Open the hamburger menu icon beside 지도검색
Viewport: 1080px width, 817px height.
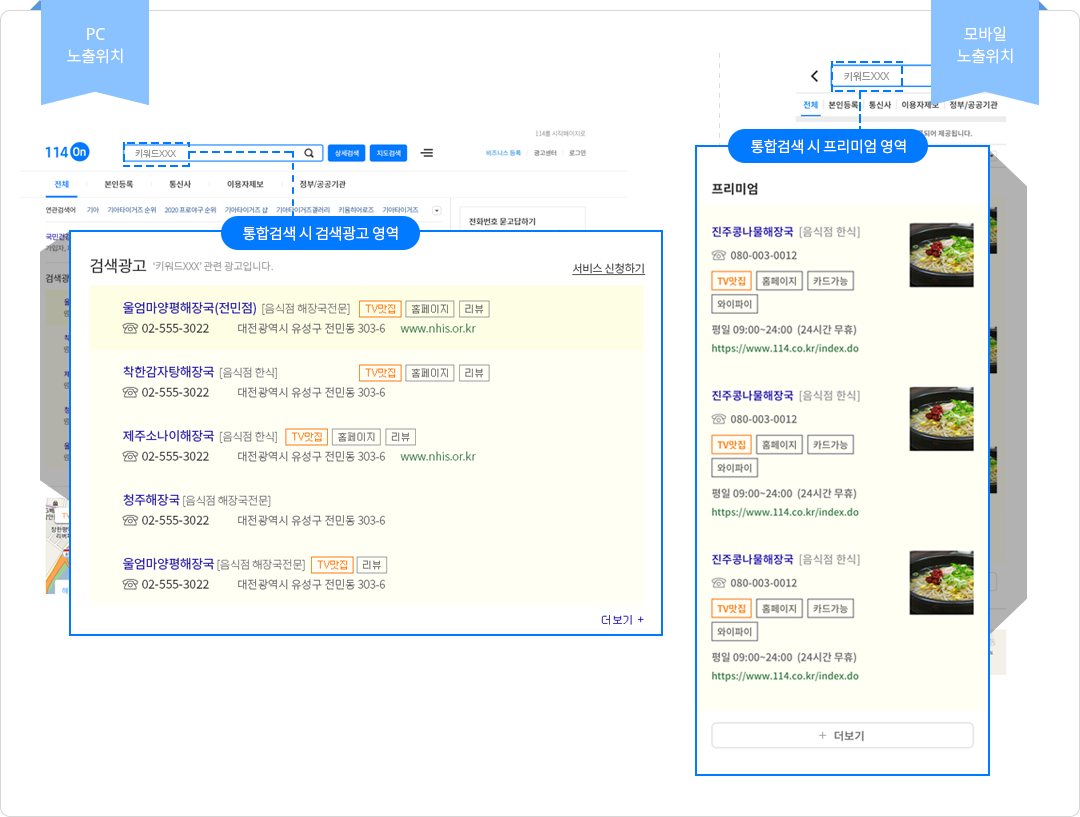[x=427, y=153]
